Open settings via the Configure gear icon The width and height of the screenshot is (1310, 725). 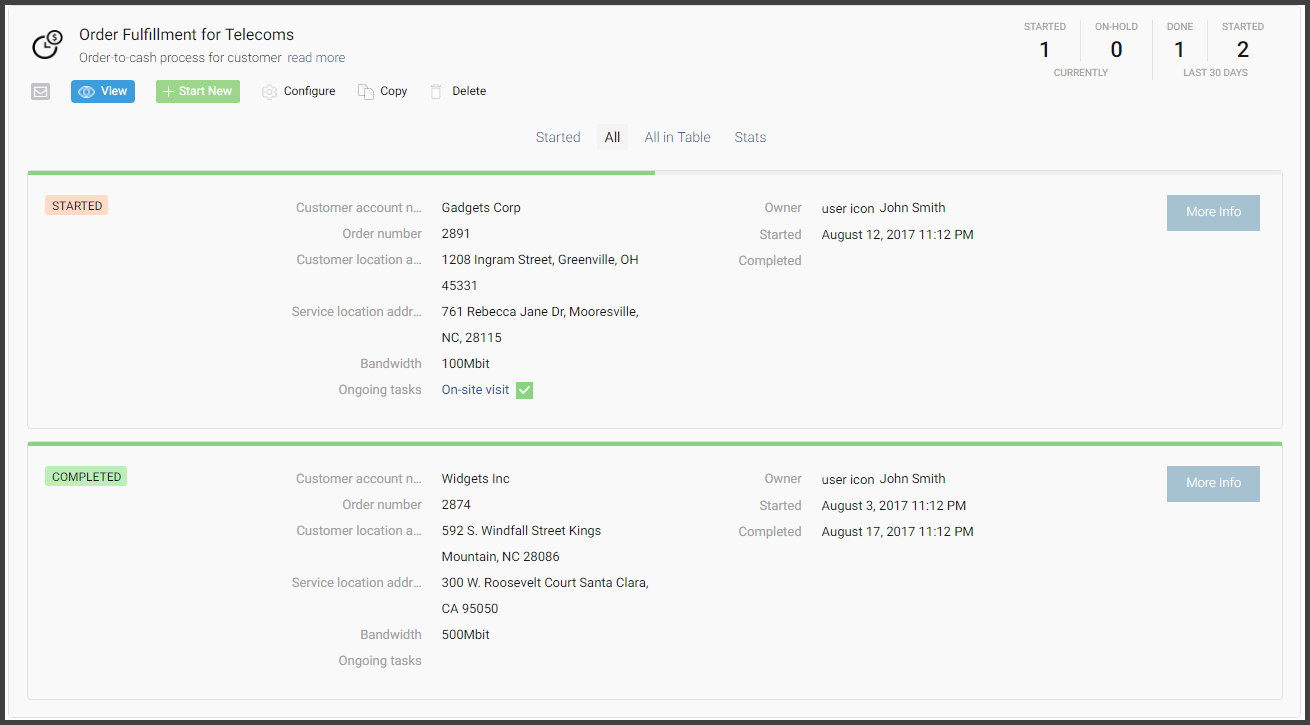point(268,91)
